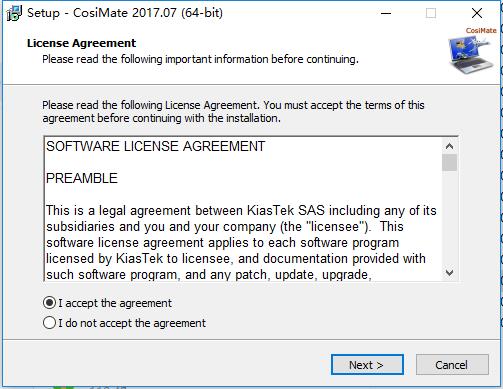The height and width of the screenshot is (389, 503).
Task: Click inside the license agreement text box
Action: [244, 209]
